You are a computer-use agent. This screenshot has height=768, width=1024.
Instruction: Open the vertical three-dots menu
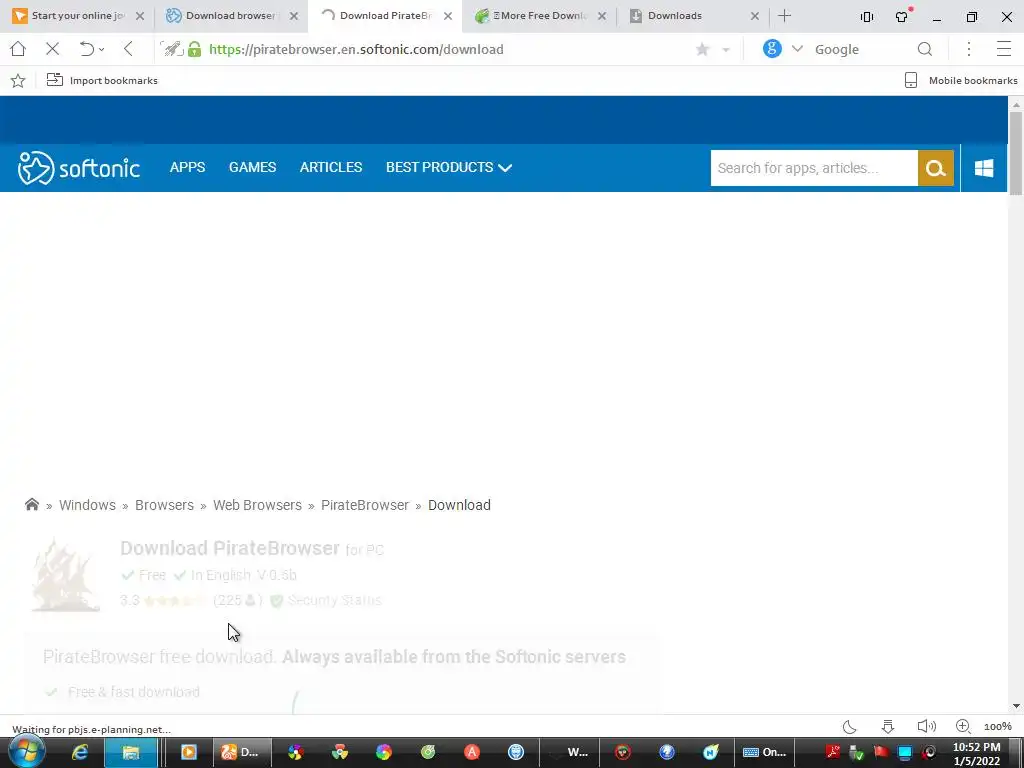pyautogui.click(x=969, y=49)
